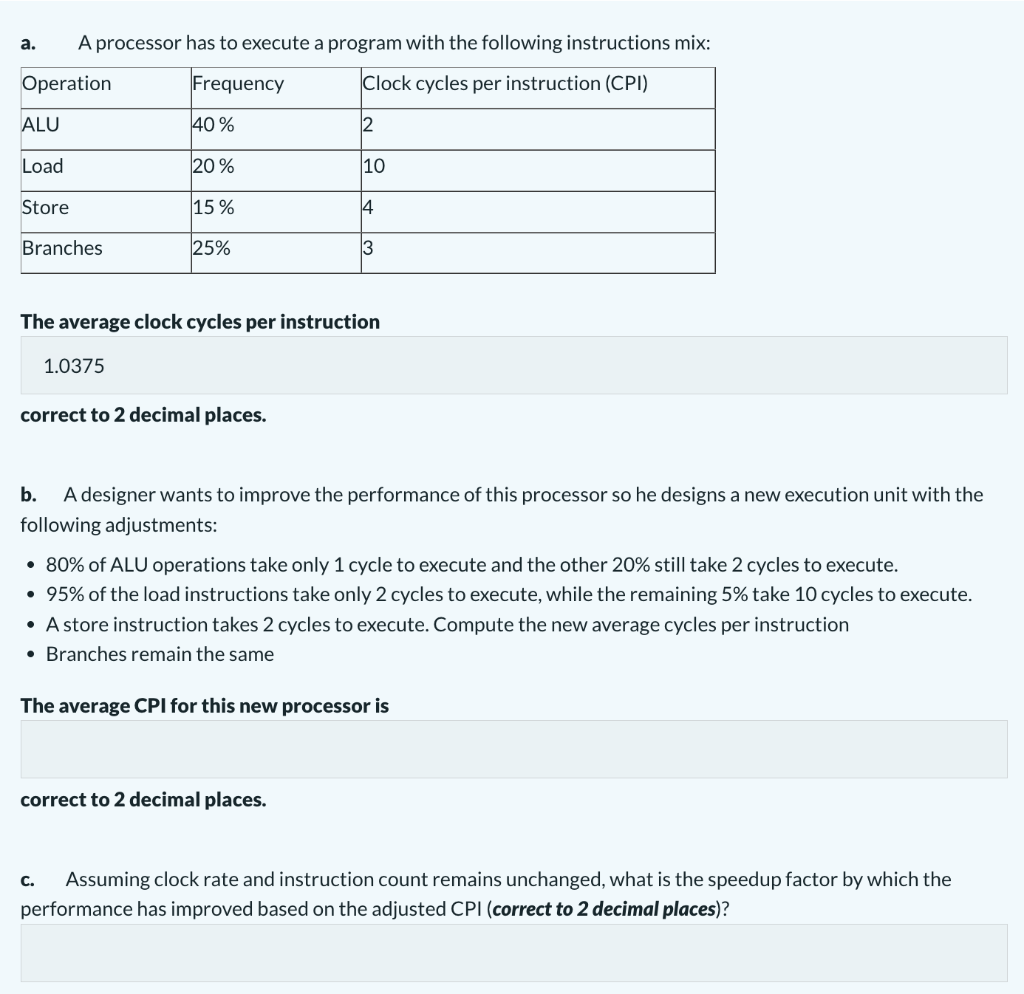Click the Frequency column header cell
Viewport: 1024px width, 994px height.
276,88
